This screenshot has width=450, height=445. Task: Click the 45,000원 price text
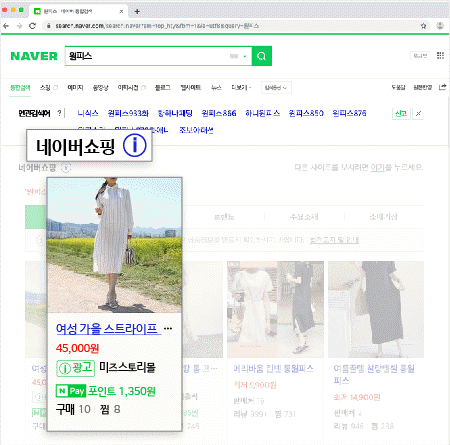[77, 348]
